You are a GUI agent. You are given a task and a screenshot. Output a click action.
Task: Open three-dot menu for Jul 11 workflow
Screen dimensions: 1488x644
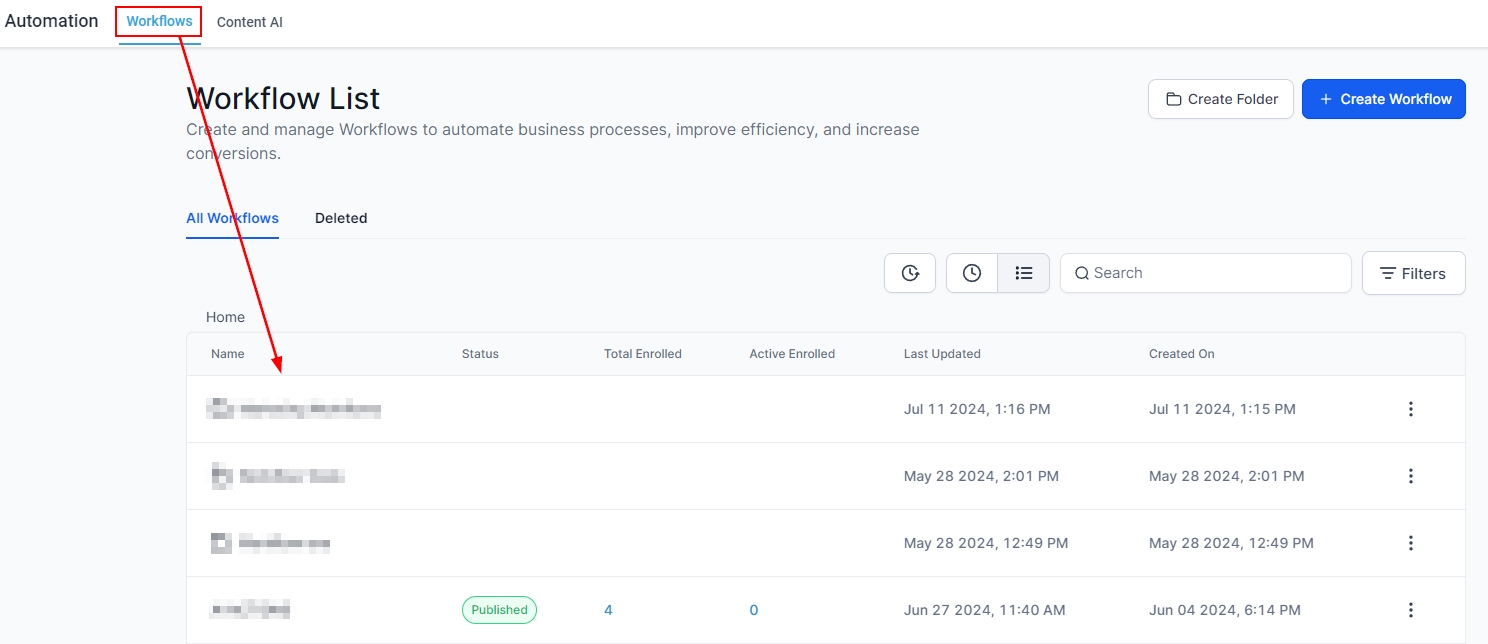pyautogui.click(x=1410, y=409)
